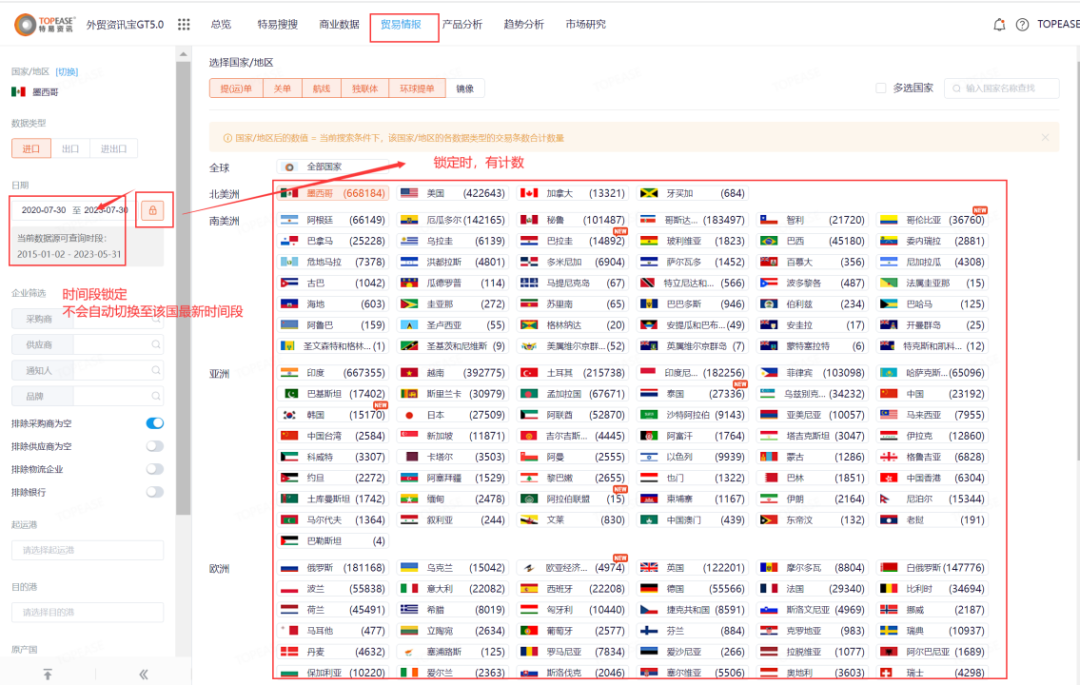
Task: Click the info icon in the notice banner
Action: click(227, 138)
